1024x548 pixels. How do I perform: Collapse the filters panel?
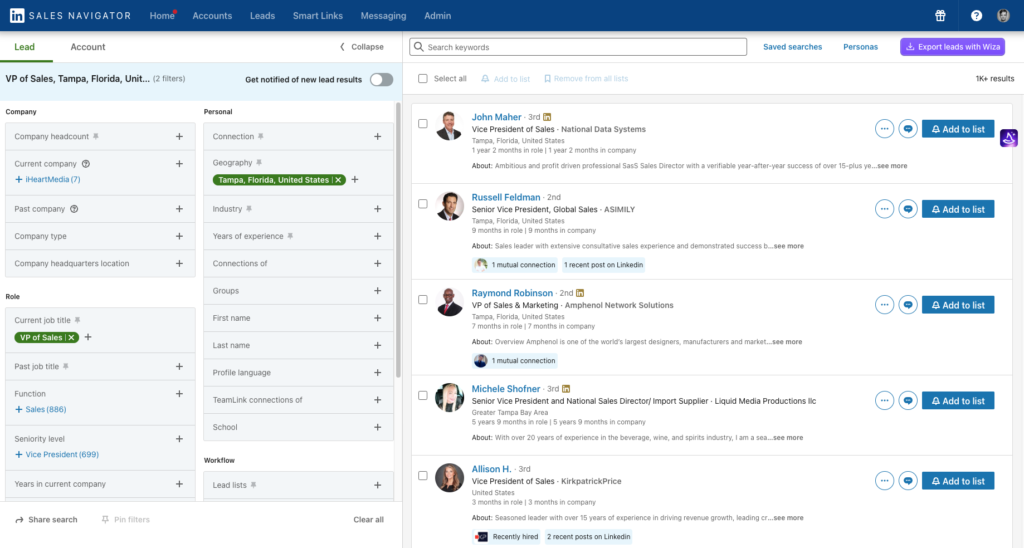361,47
